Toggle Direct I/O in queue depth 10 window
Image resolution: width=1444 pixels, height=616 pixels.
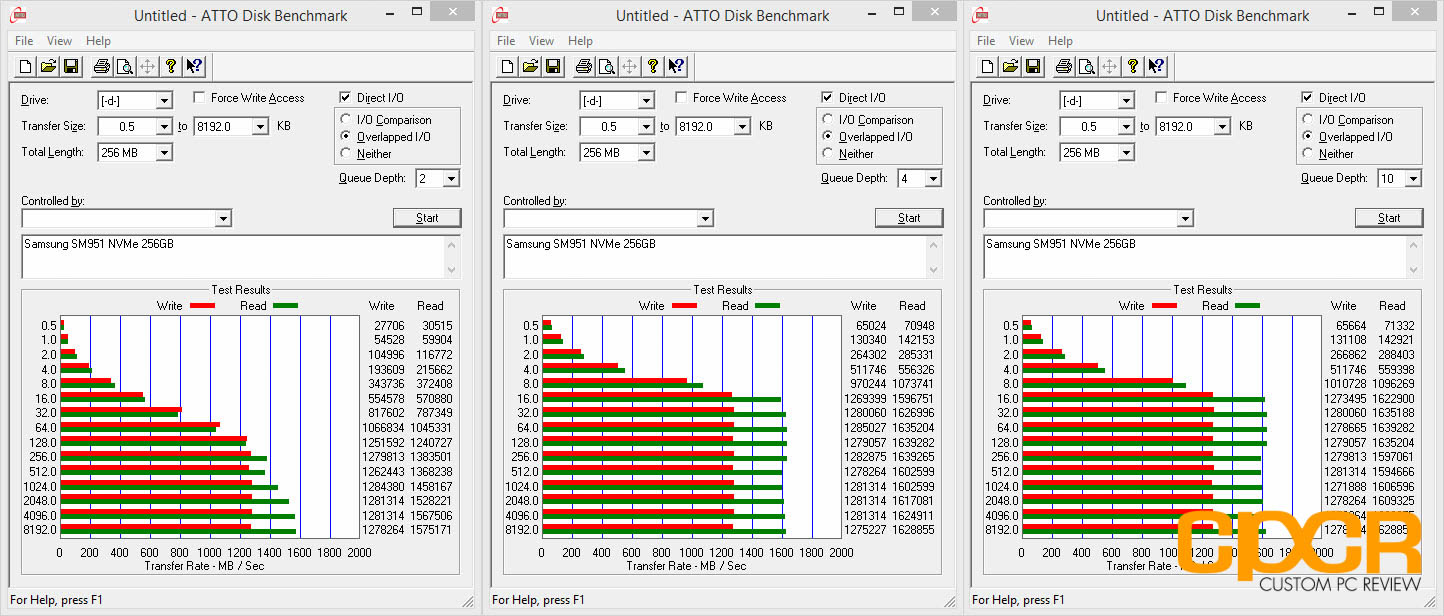point(1307,98)
